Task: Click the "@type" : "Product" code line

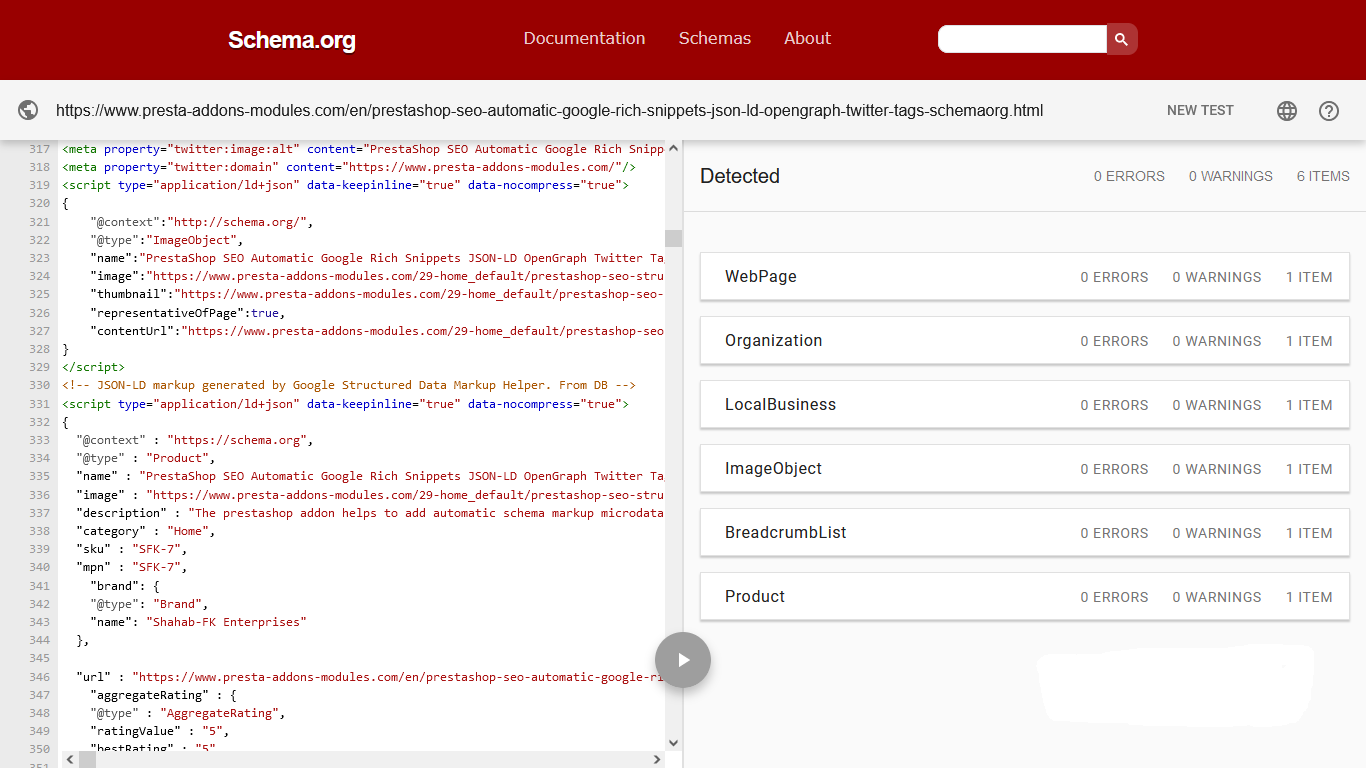Action: coord(145,458)
